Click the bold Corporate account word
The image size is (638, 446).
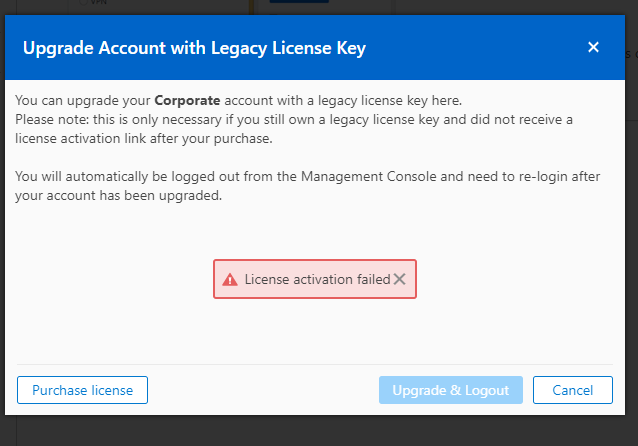[x=187, y=101]
